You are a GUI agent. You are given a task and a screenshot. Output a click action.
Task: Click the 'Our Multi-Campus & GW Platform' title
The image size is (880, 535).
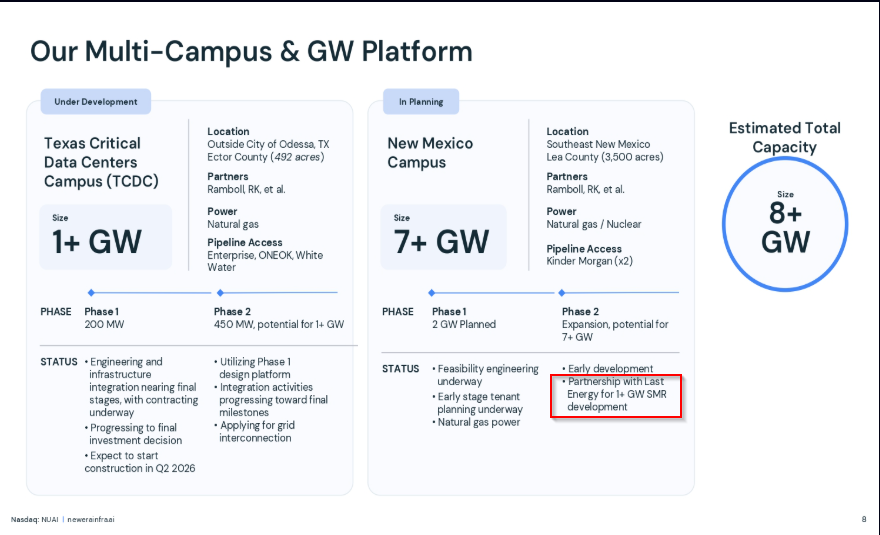(x=251, y=52)
